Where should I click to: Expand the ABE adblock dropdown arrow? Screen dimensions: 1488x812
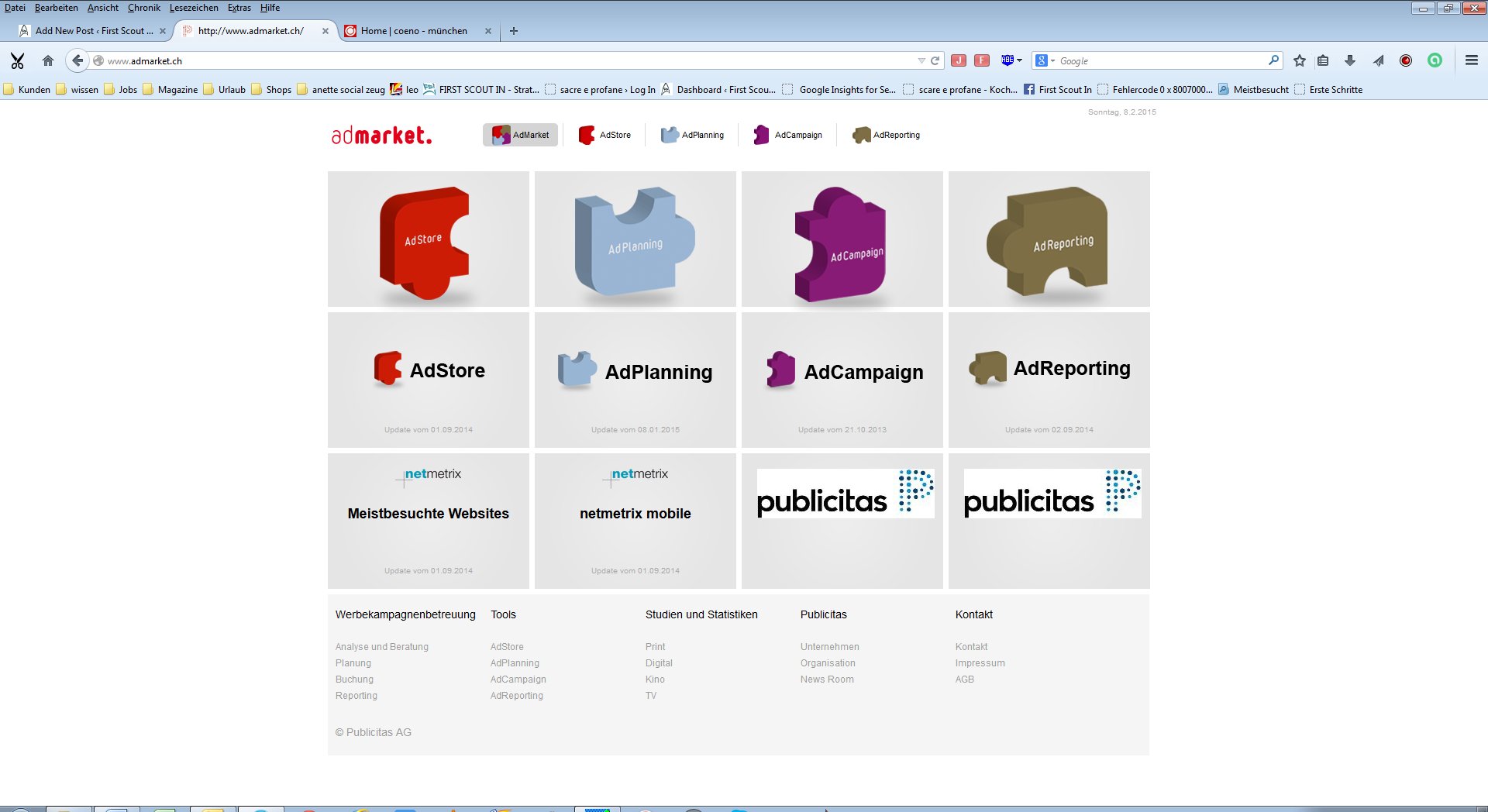[x=1019, y=60]
